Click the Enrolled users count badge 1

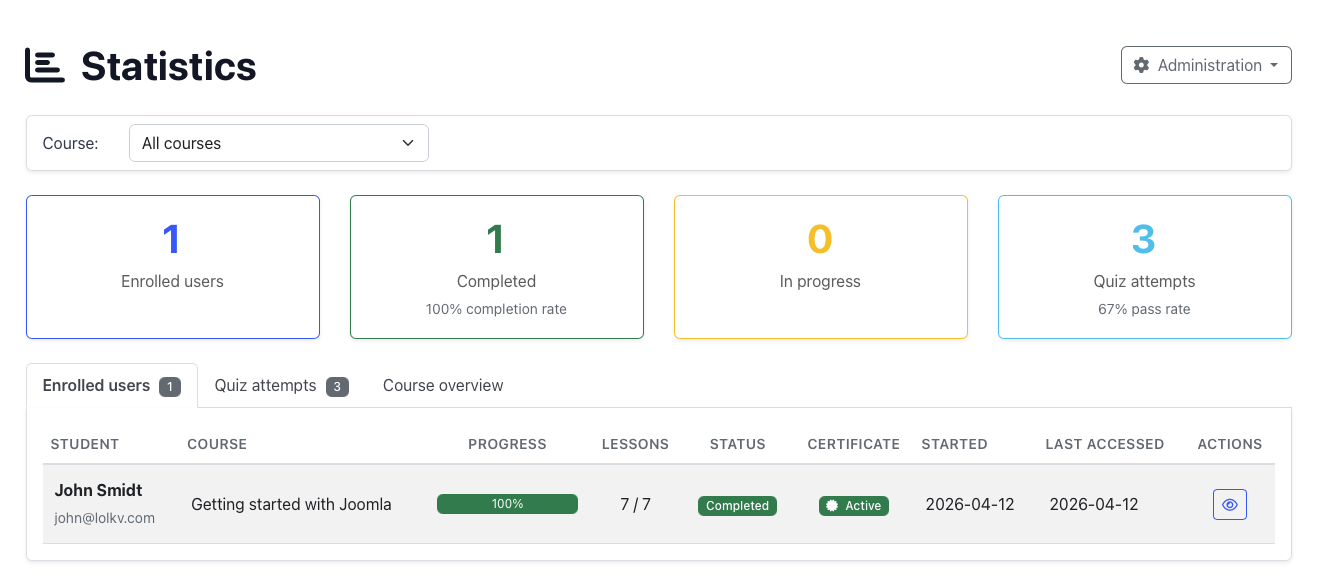coord(170,387)
